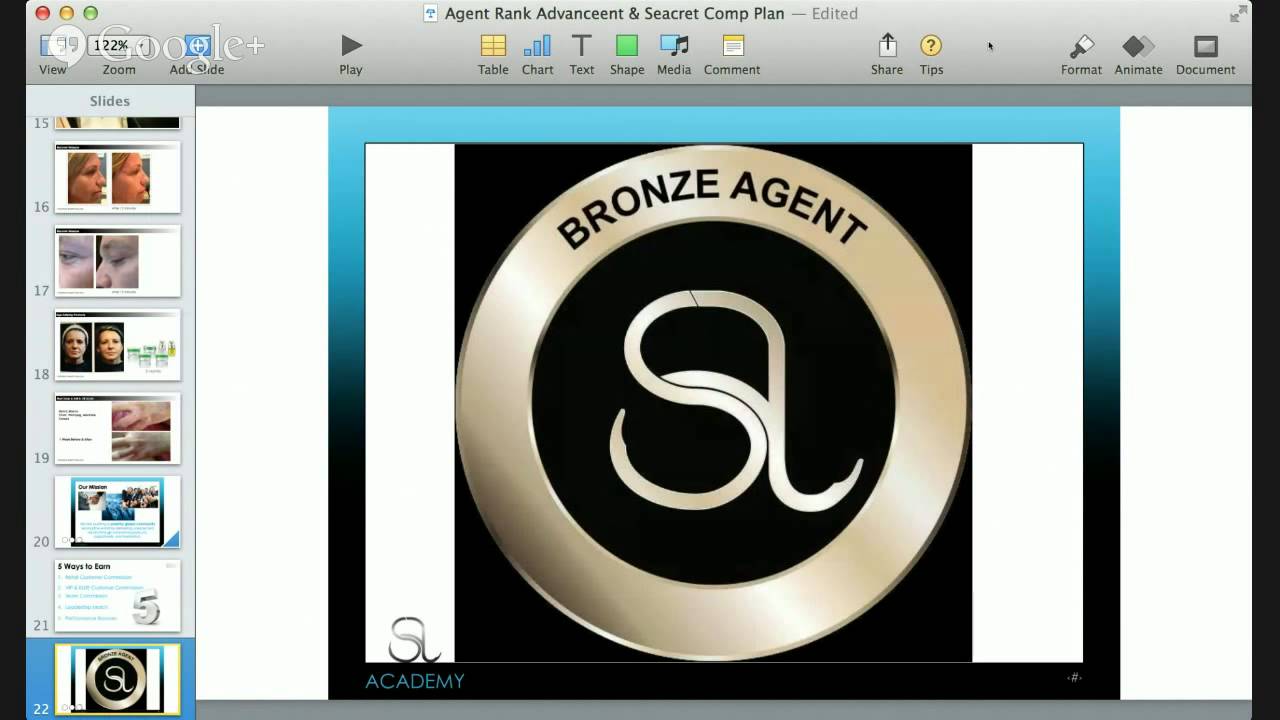Open the Format inspector

click(1081, 54)
